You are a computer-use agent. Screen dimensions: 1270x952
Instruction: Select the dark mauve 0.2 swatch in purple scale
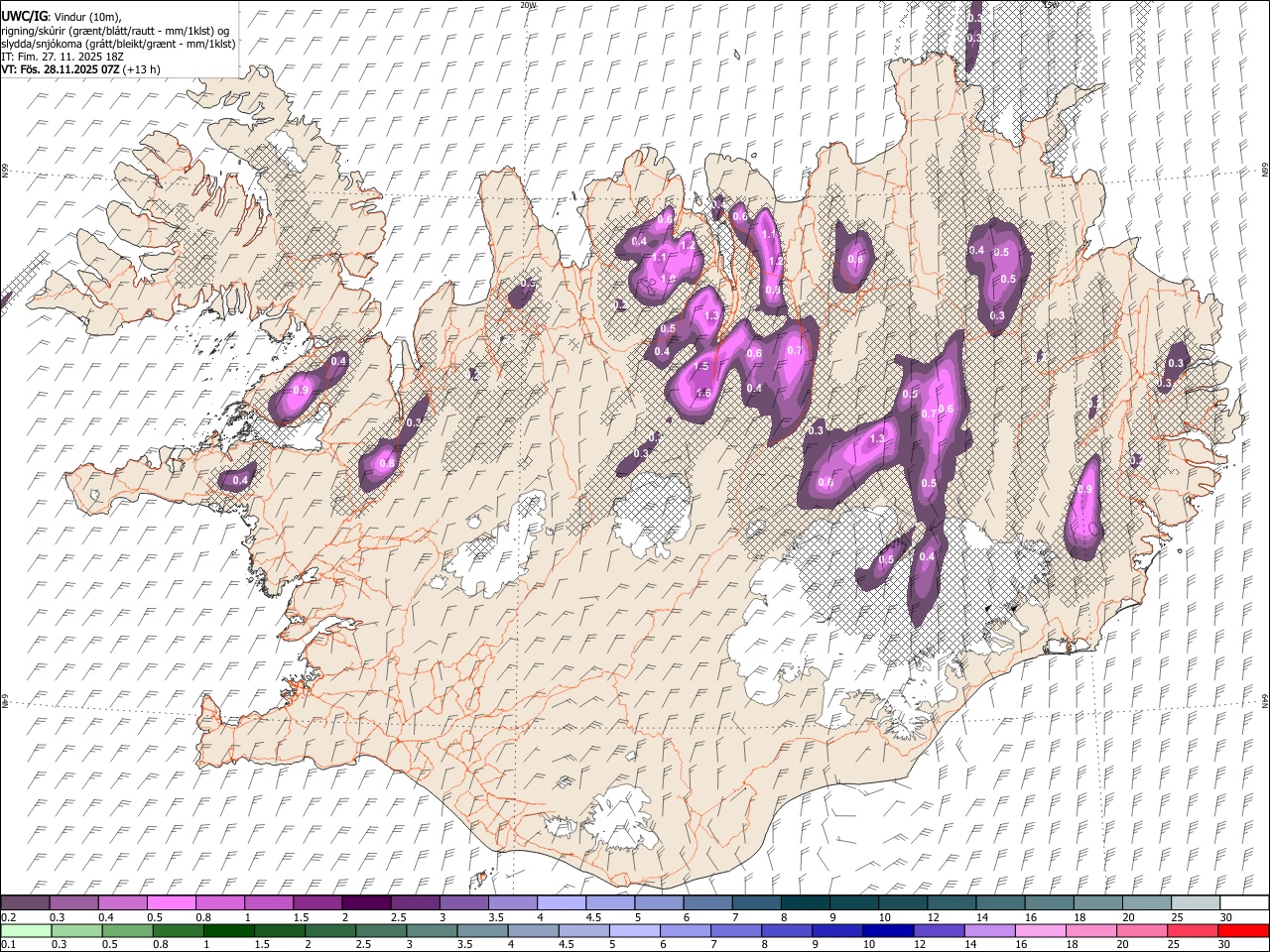[x=25, y=903]
